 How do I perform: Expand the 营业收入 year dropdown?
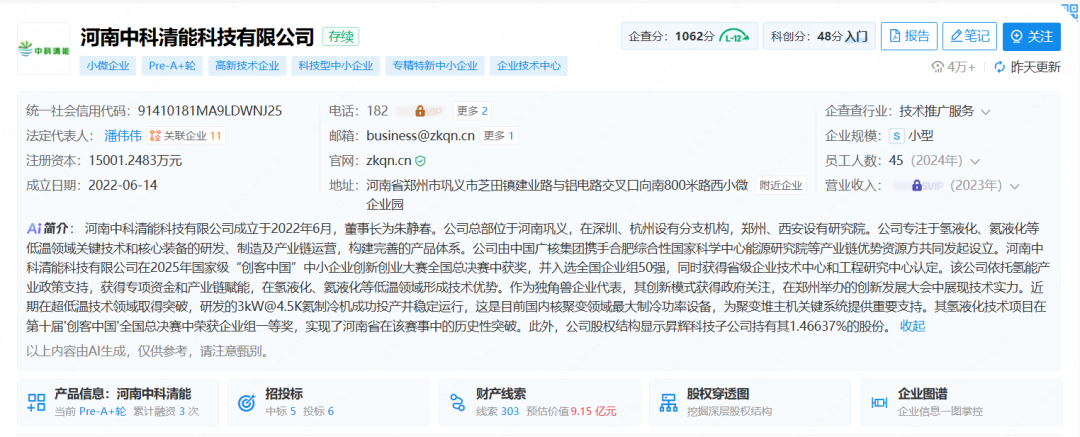1016,185
